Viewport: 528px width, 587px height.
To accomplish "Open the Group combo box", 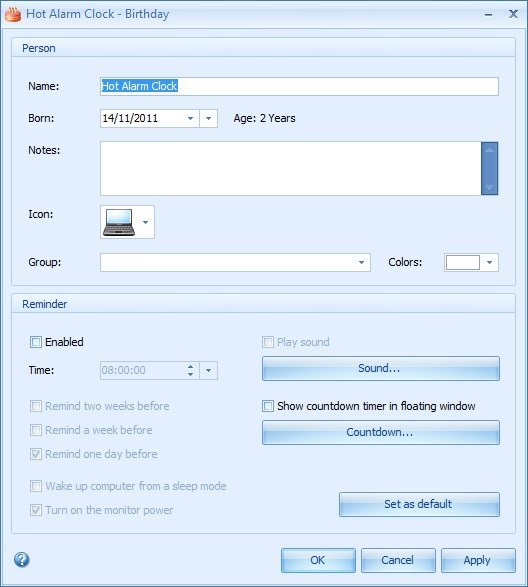I will [x=235, y=262].
